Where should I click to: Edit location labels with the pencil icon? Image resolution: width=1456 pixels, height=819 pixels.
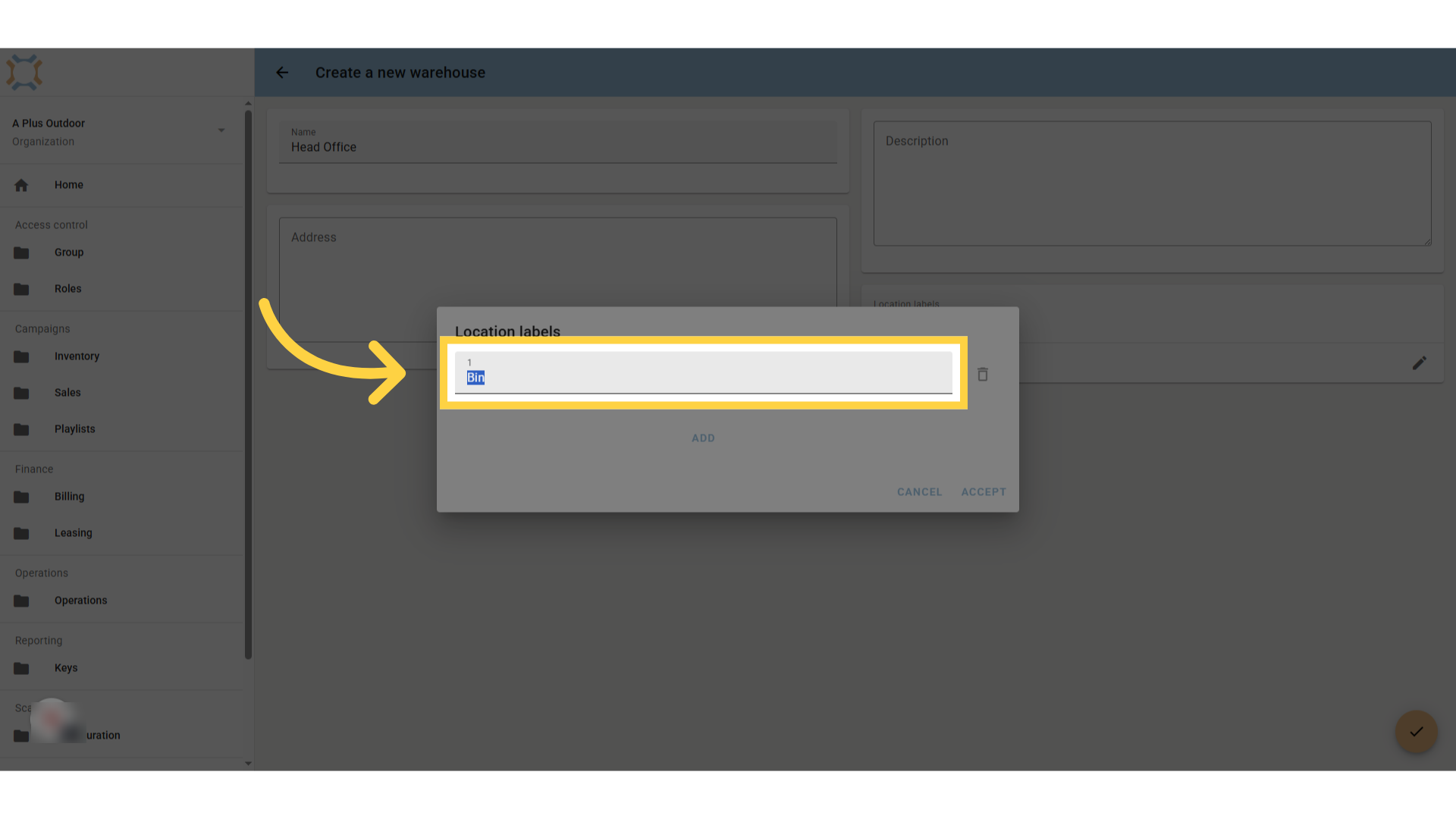pyautogui.click(x=1420, y=363)
